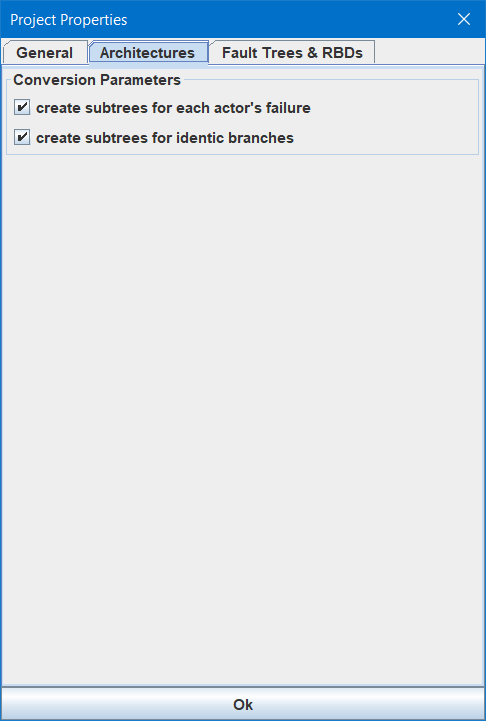Screen dimensions: 486x721
Task: Open the Fault Trees & RBDs tab
Action: coord(292,52)
